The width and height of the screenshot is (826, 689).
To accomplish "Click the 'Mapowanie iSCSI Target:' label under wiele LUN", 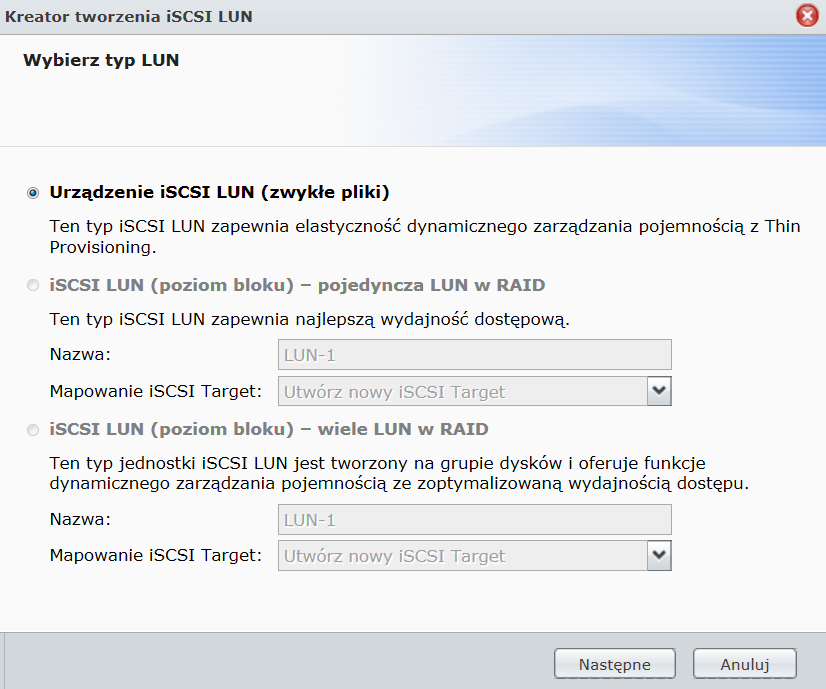I will 156,555.
